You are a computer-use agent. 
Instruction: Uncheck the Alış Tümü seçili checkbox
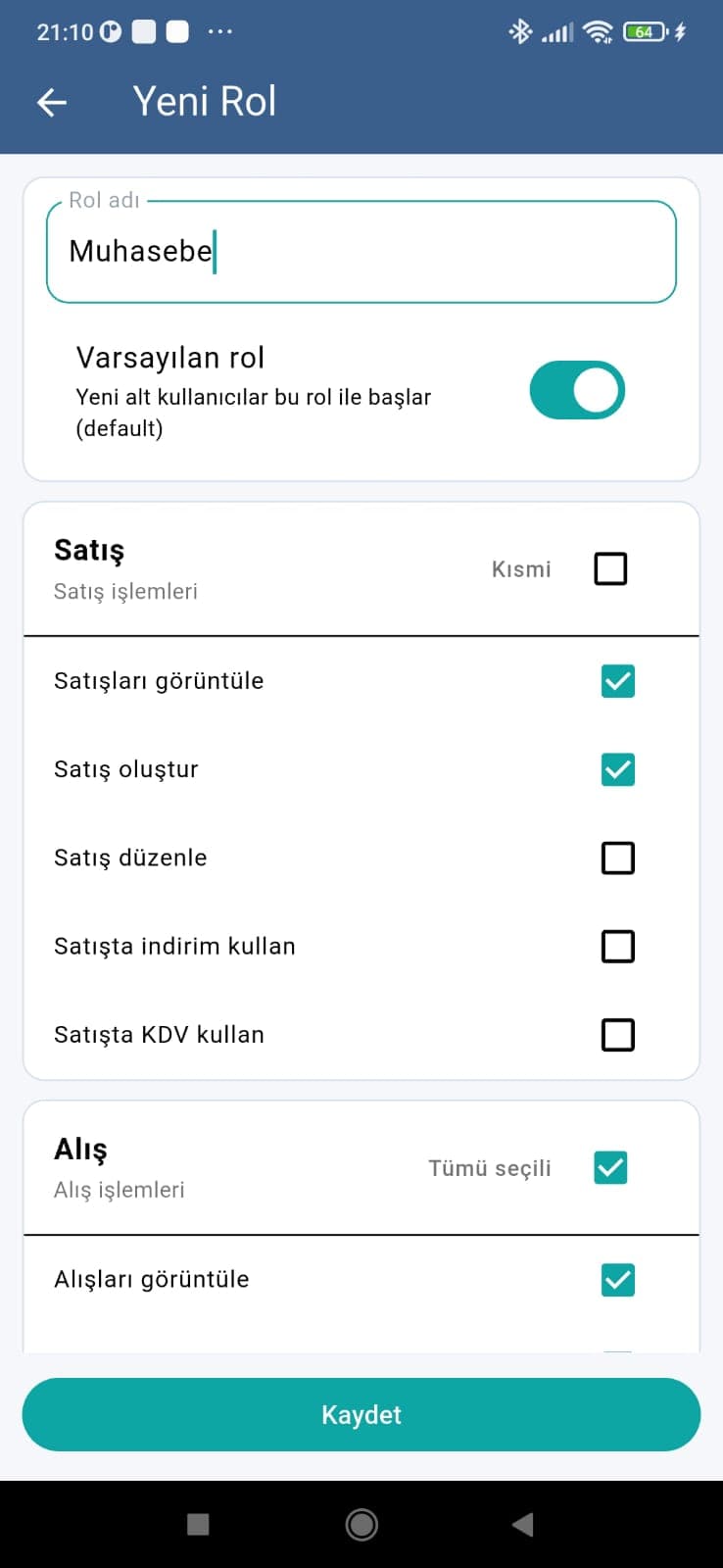coord(610,1167)
